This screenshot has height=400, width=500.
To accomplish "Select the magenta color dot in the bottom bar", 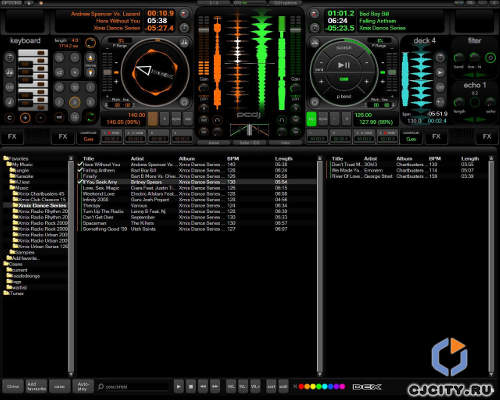I will pyautogui.click(x=342, y=387).
